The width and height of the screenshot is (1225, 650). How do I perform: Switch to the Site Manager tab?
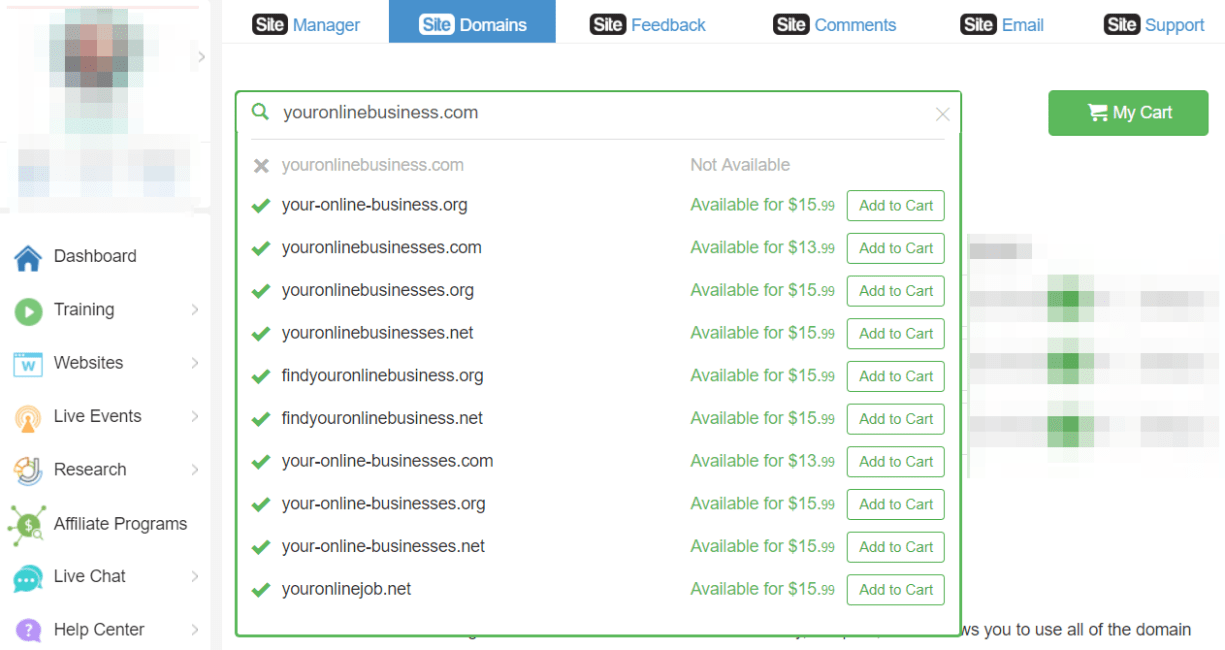click(x=306, y=25)
